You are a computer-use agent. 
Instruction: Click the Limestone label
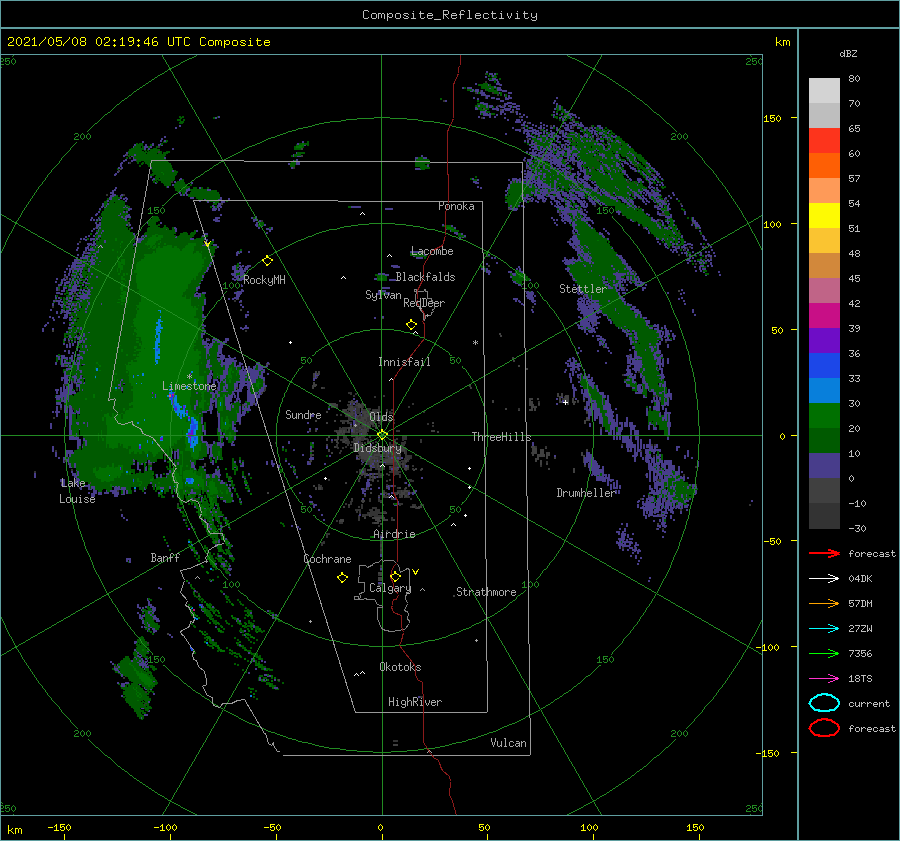coord(189,386)
